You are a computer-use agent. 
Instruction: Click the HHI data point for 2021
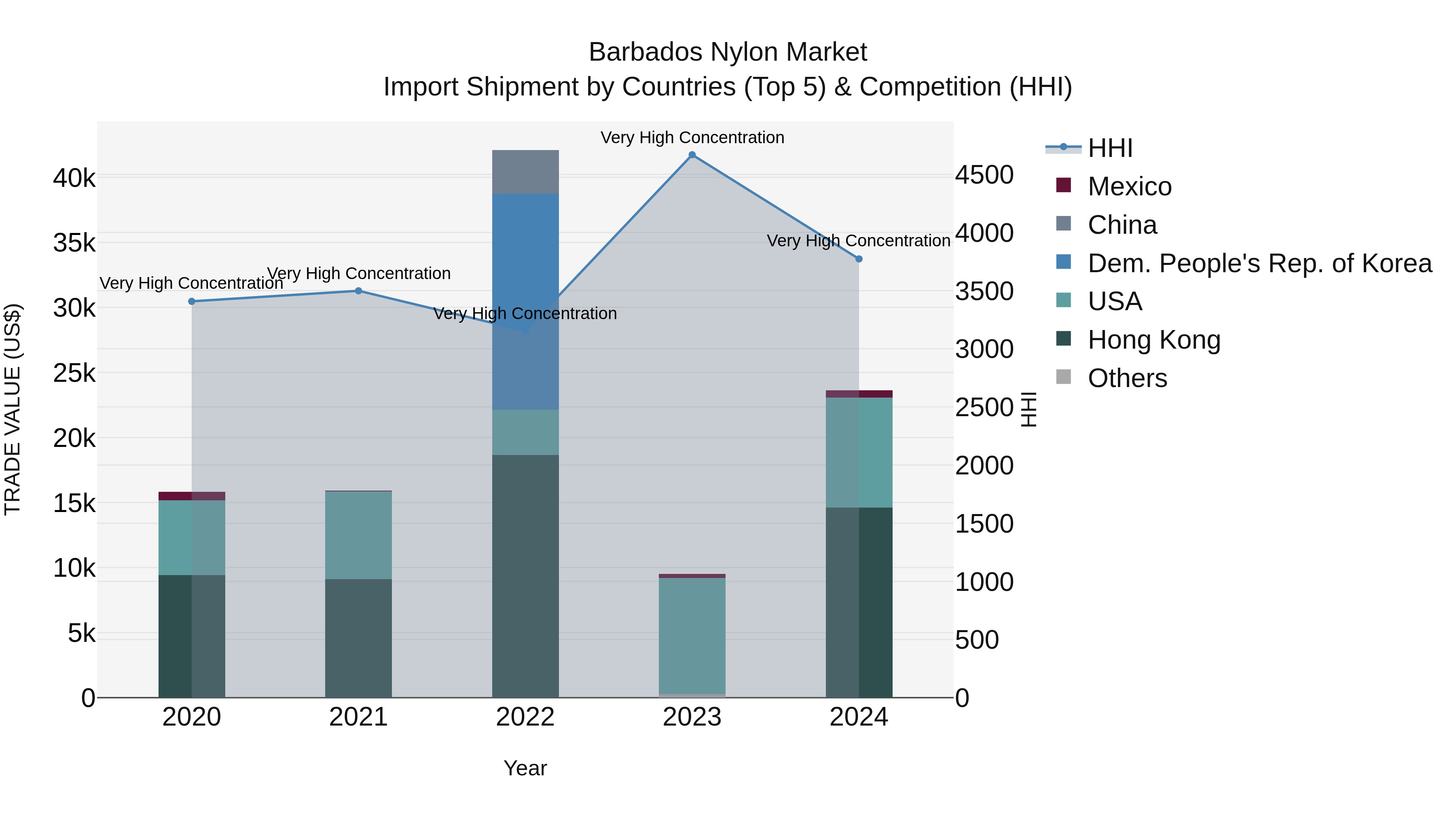(x=358, y=291)
